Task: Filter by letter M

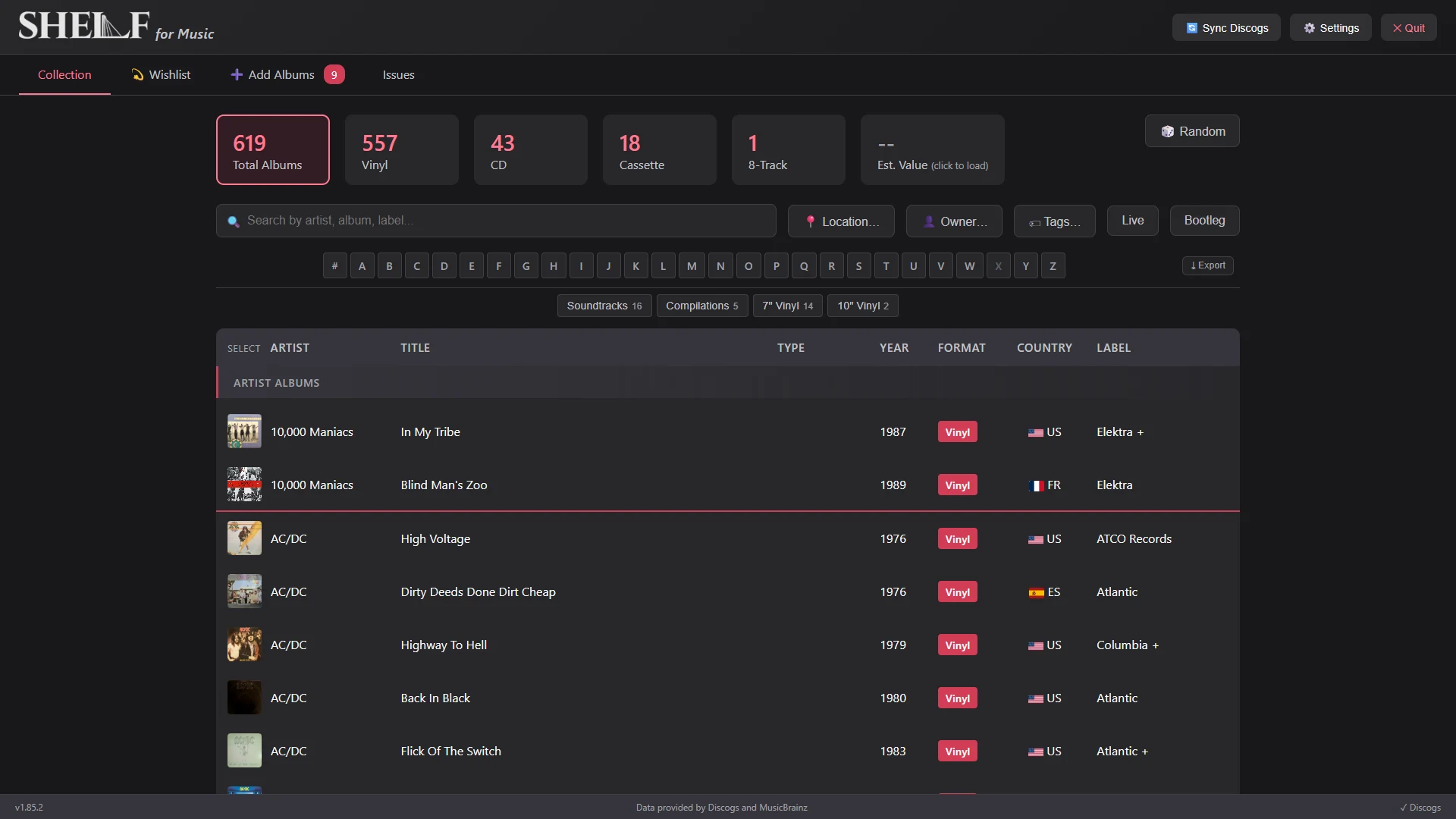Action: click(x=692, y=265)
